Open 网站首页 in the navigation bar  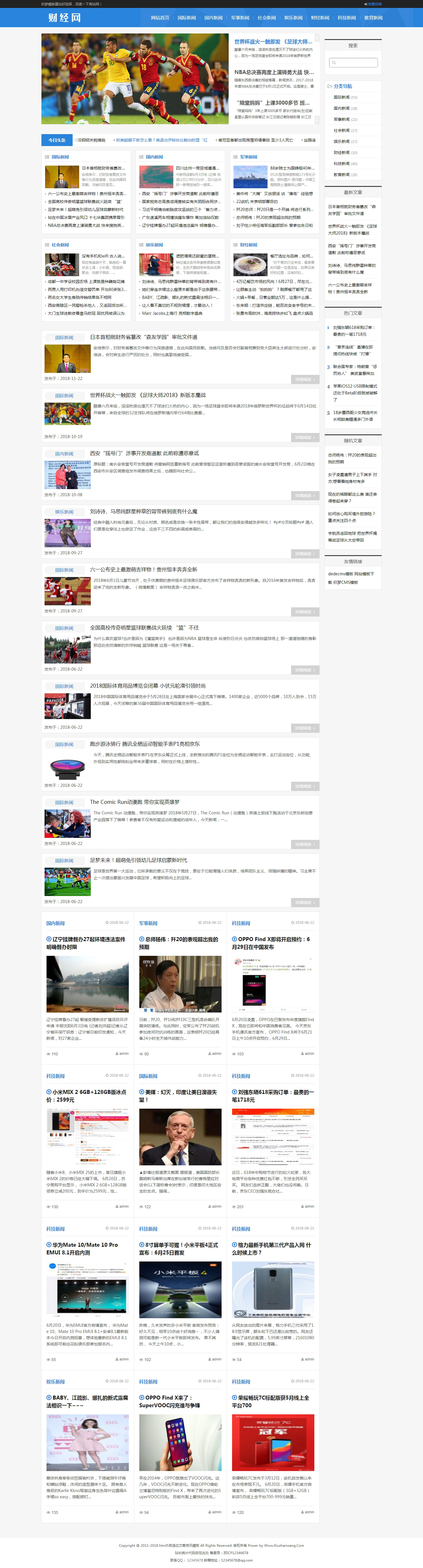pyautogui.click(x=160, y=18)
